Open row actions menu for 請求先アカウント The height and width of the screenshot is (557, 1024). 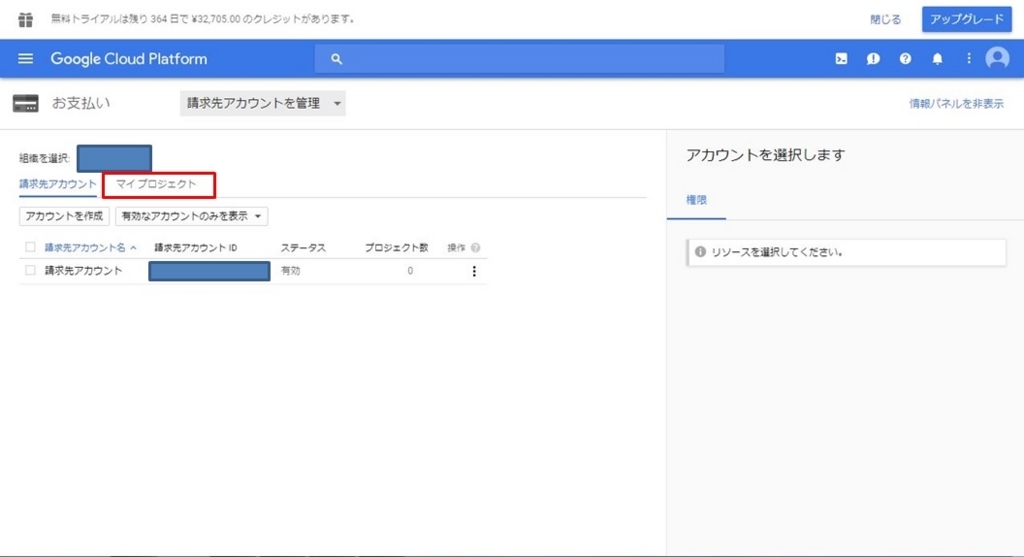point(474,271)
